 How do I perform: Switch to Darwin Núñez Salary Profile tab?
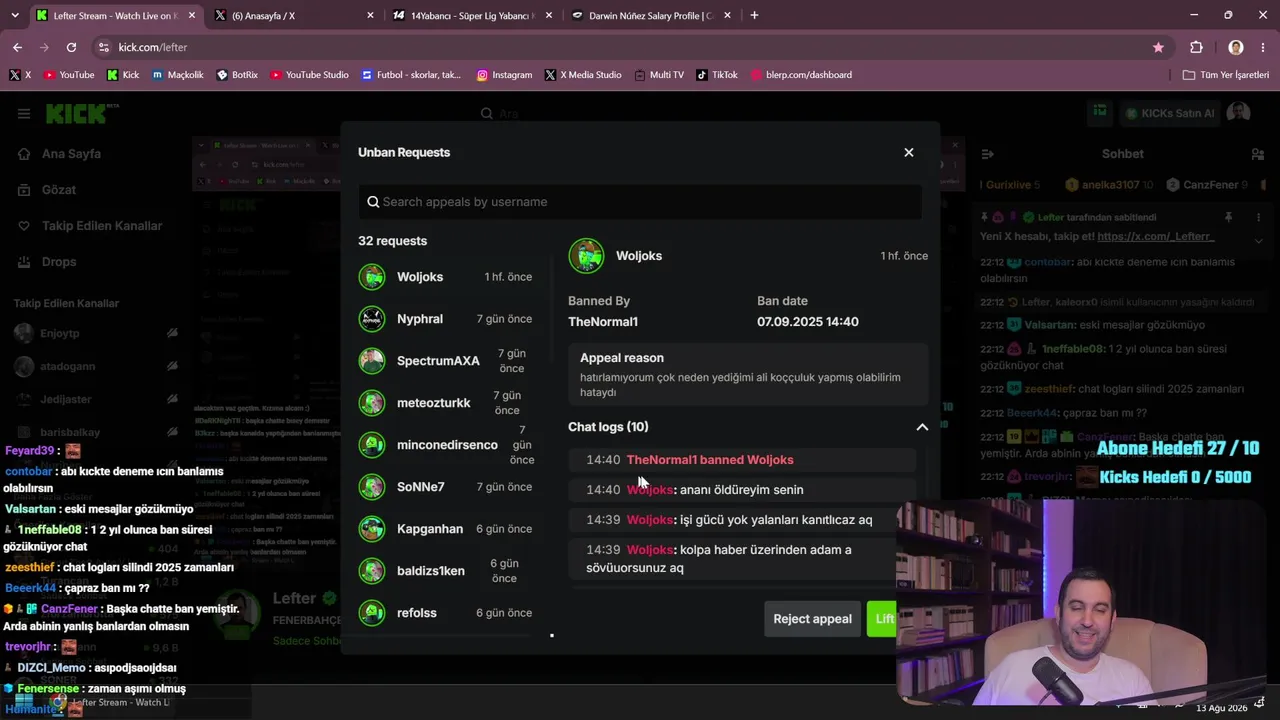[x=651, y=16]
